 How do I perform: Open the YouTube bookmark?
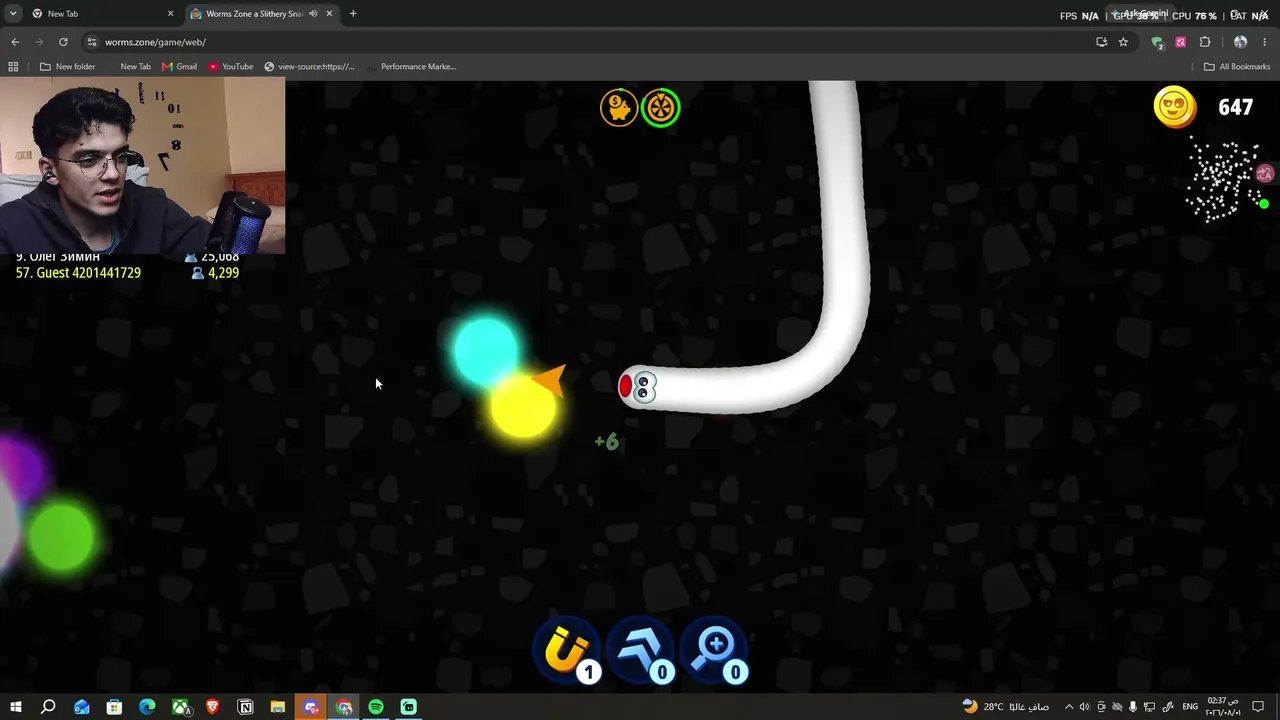pyautogui.click(x=231, y=67)
